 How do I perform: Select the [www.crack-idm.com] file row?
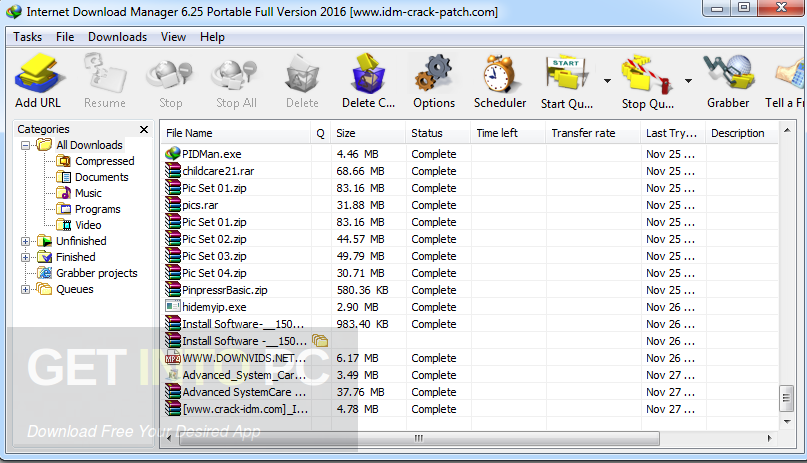click(469, 408)
